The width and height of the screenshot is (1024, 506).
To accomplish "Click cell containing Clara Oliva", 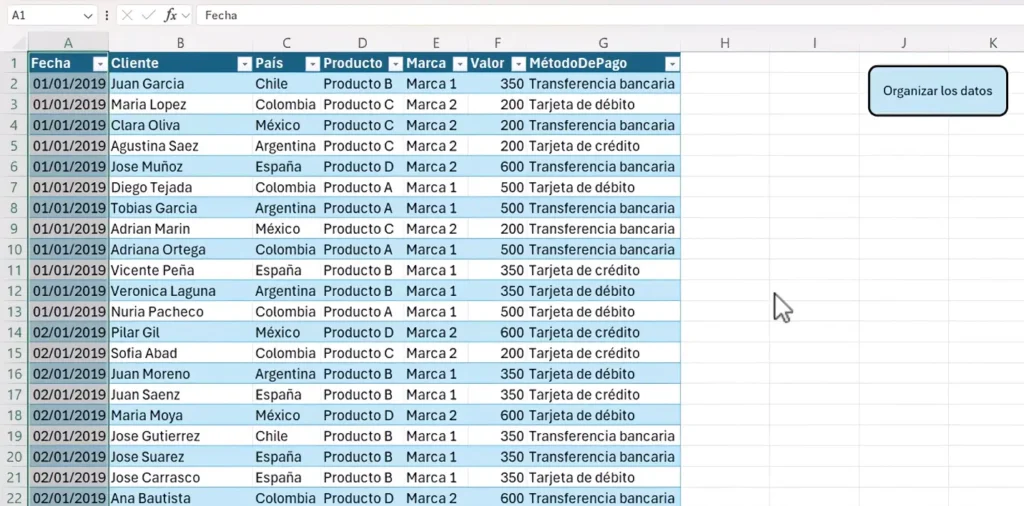I will click(x=181, y=125).
